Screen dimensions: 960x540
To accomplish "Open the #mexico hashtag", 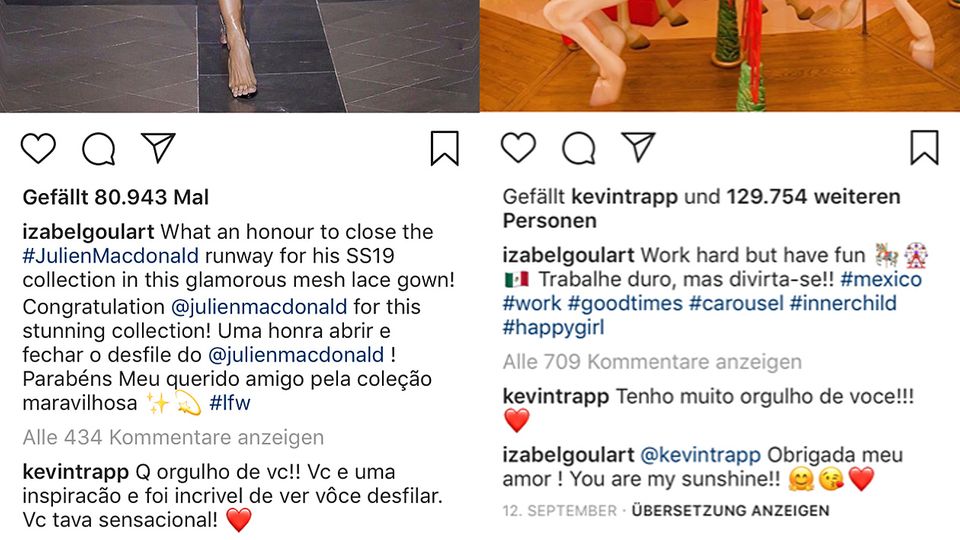I will (881, 279).
